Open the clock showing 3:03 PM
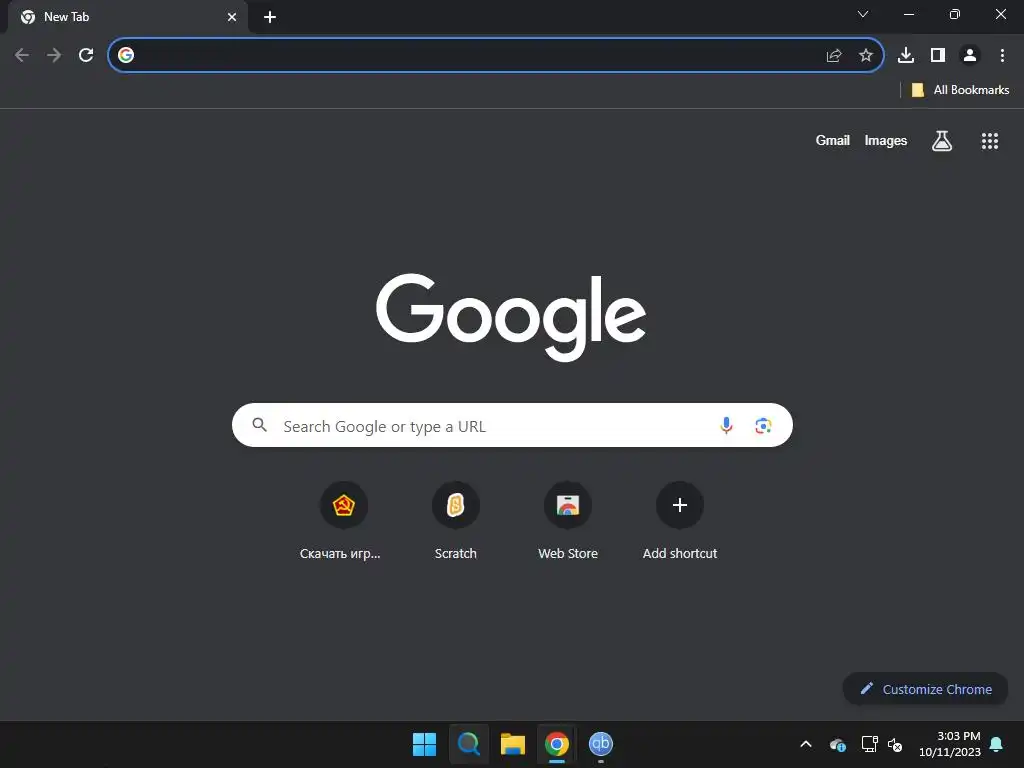Screen dimensions: 1024x768 point(950,744)
